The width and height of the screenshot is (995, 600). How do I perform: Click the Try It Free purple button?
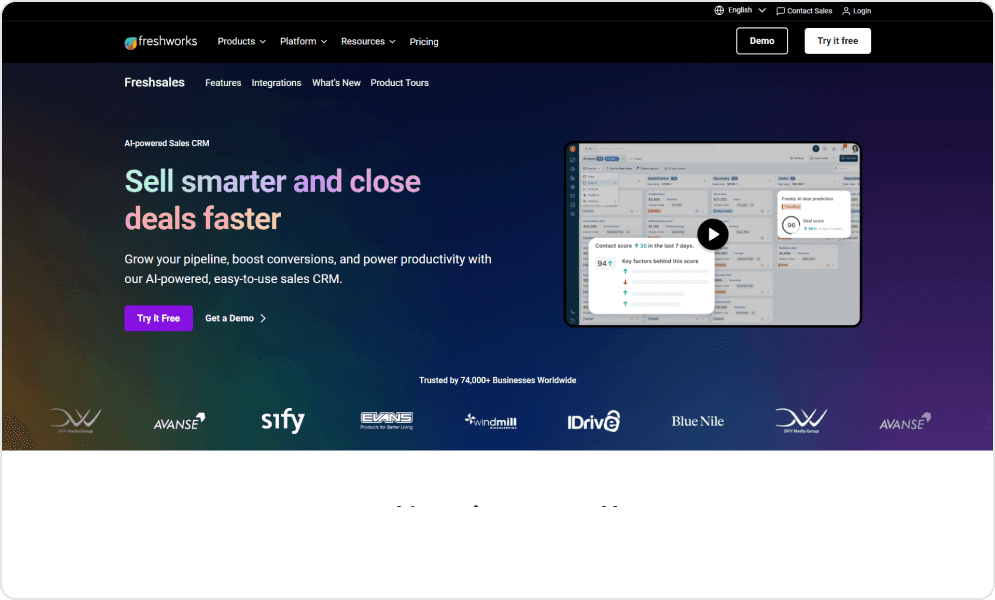[x=158, y=318]
